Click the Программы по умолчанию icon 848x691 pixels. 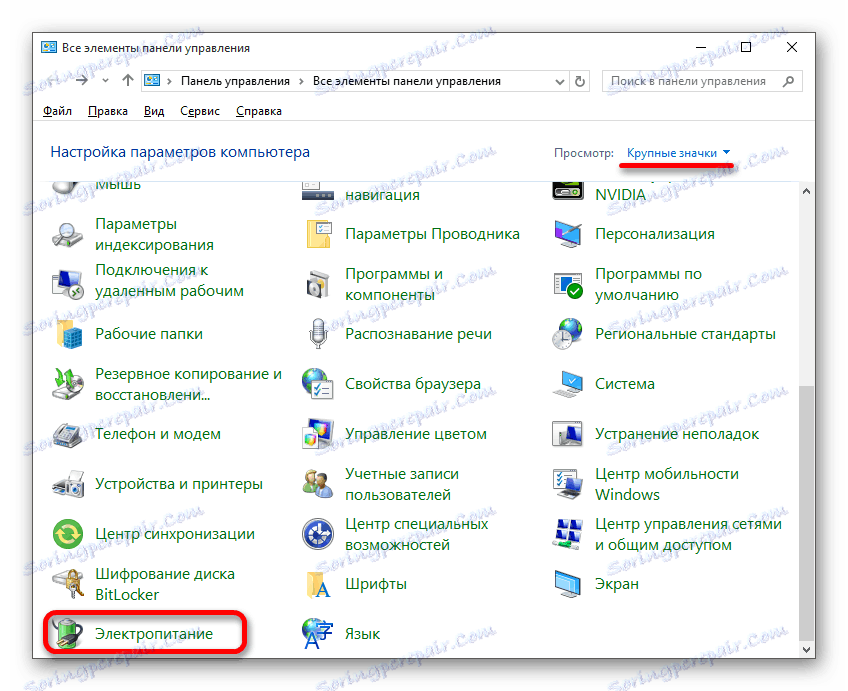coord(567,284)
